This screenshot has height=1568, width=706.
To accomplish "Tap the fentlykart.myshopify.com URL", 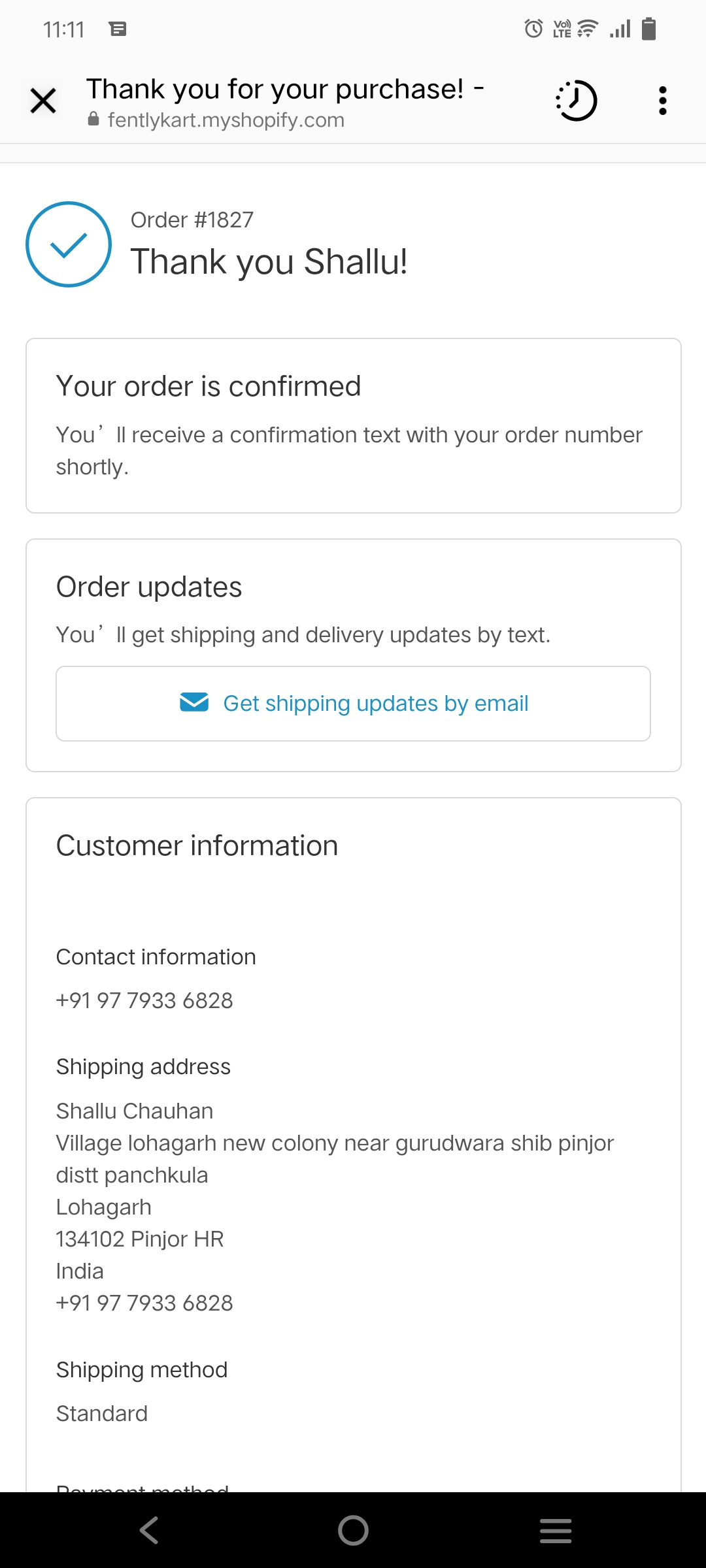I will [226, 120].
